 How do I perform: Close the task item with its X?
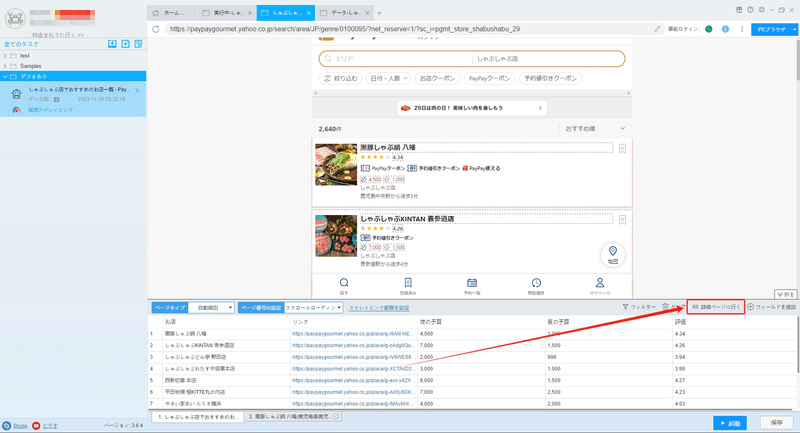[138, 90]
